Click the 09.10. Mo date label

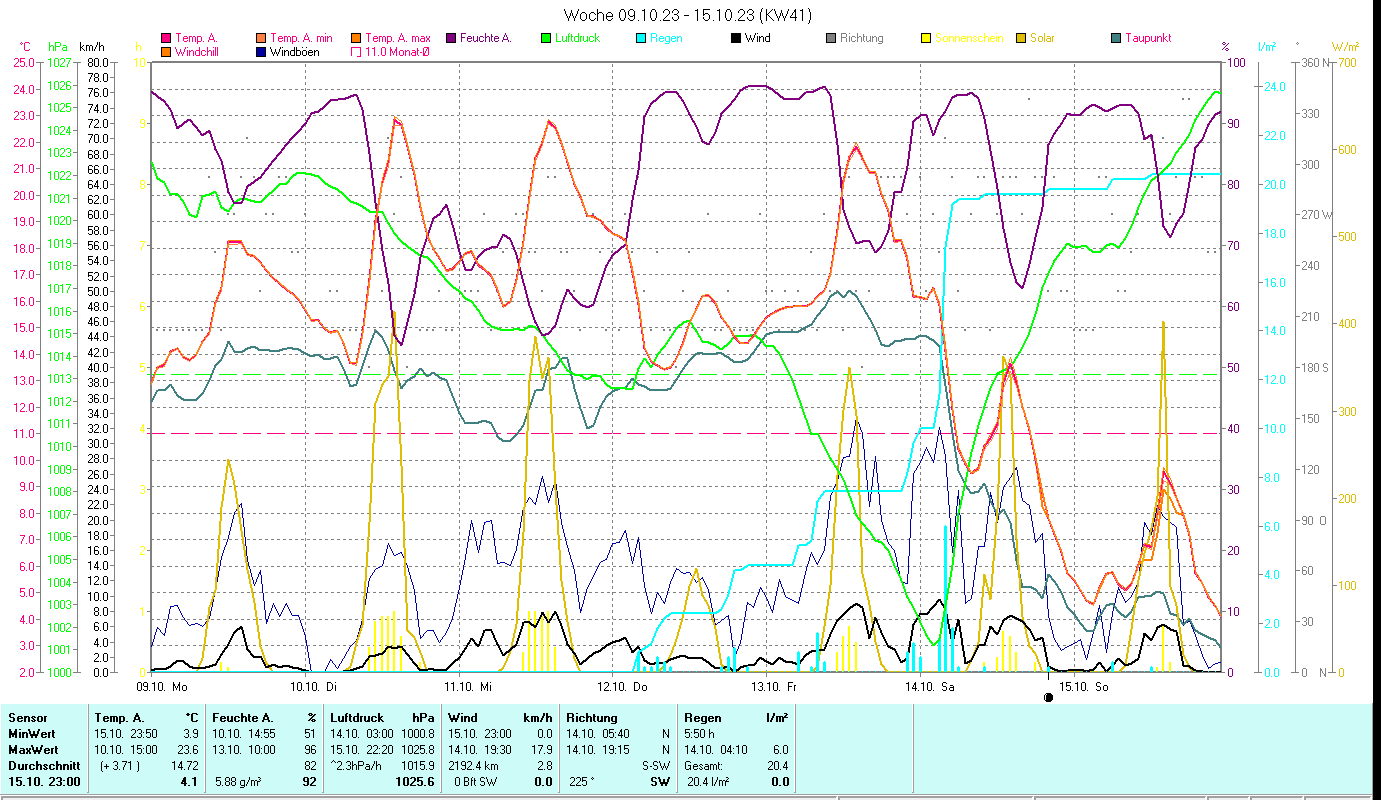[162, 687]
